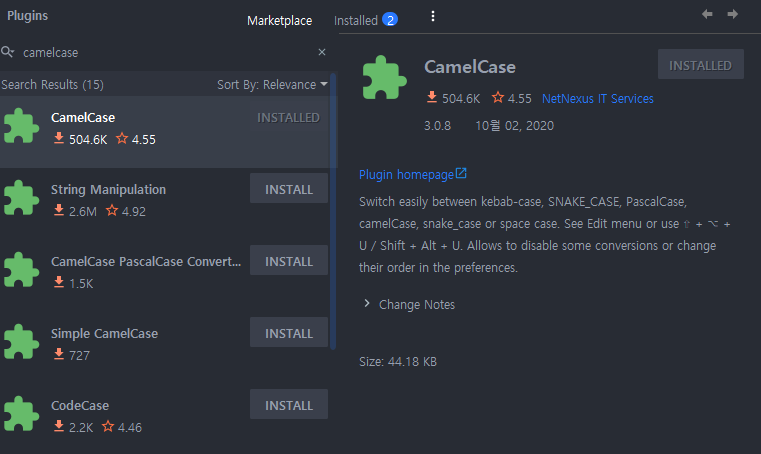Navigate back with the left arrow
Image resolution: width=761 pixels, height=454 pixels.
pos(707,14)
